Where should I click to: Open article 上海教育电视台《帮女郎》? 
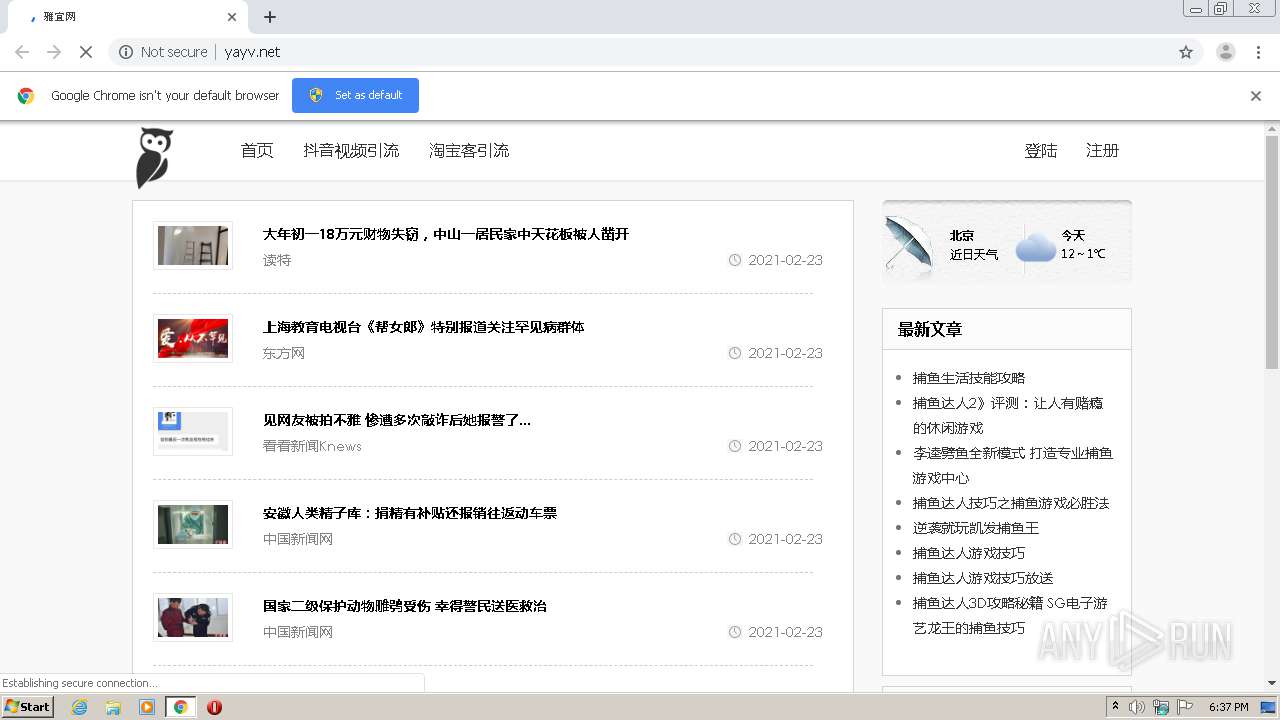424,327
